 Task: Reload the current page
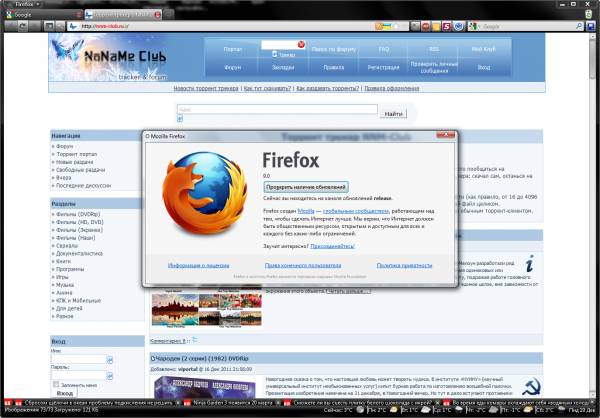pos(23,26)
